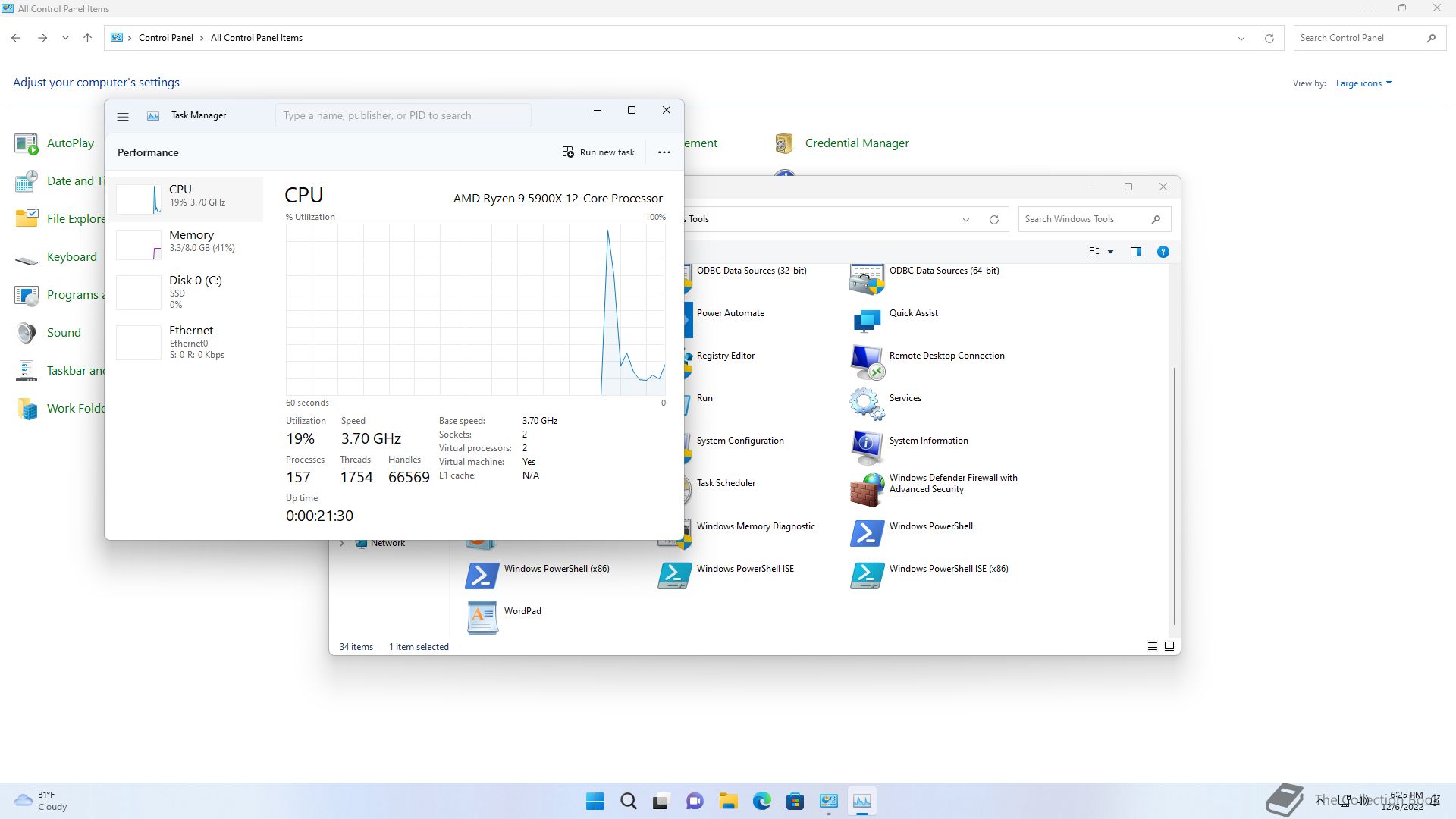The width and height of the screenshot is (1456, 819).
Task: Open Windows Start menu
Action: (x=595, y=802)
